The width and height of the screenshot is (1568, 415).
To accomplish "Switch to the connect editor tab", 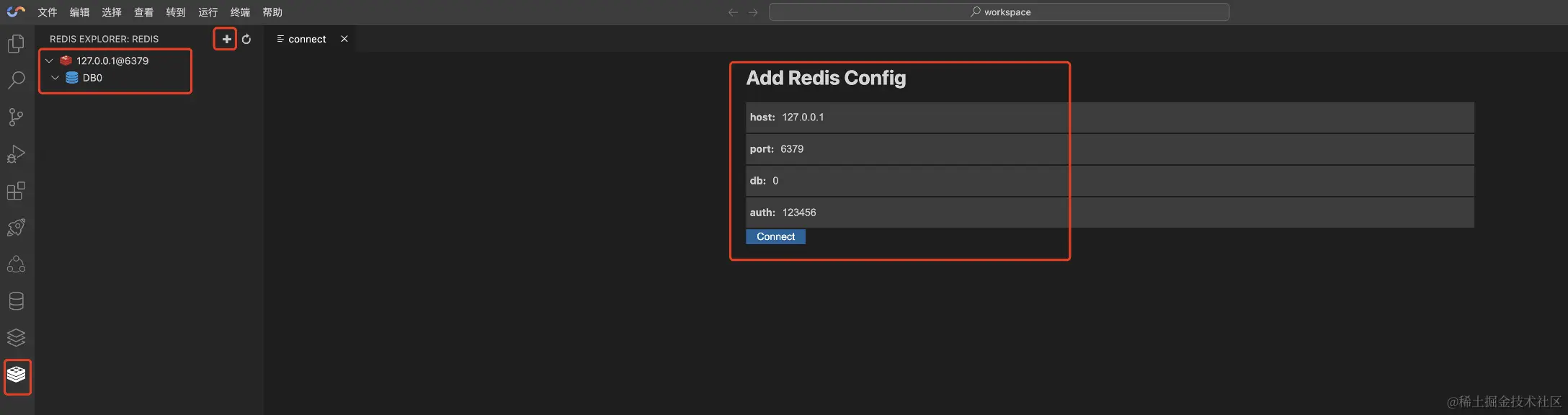I will pyautogui.click(x=307, y=39).
